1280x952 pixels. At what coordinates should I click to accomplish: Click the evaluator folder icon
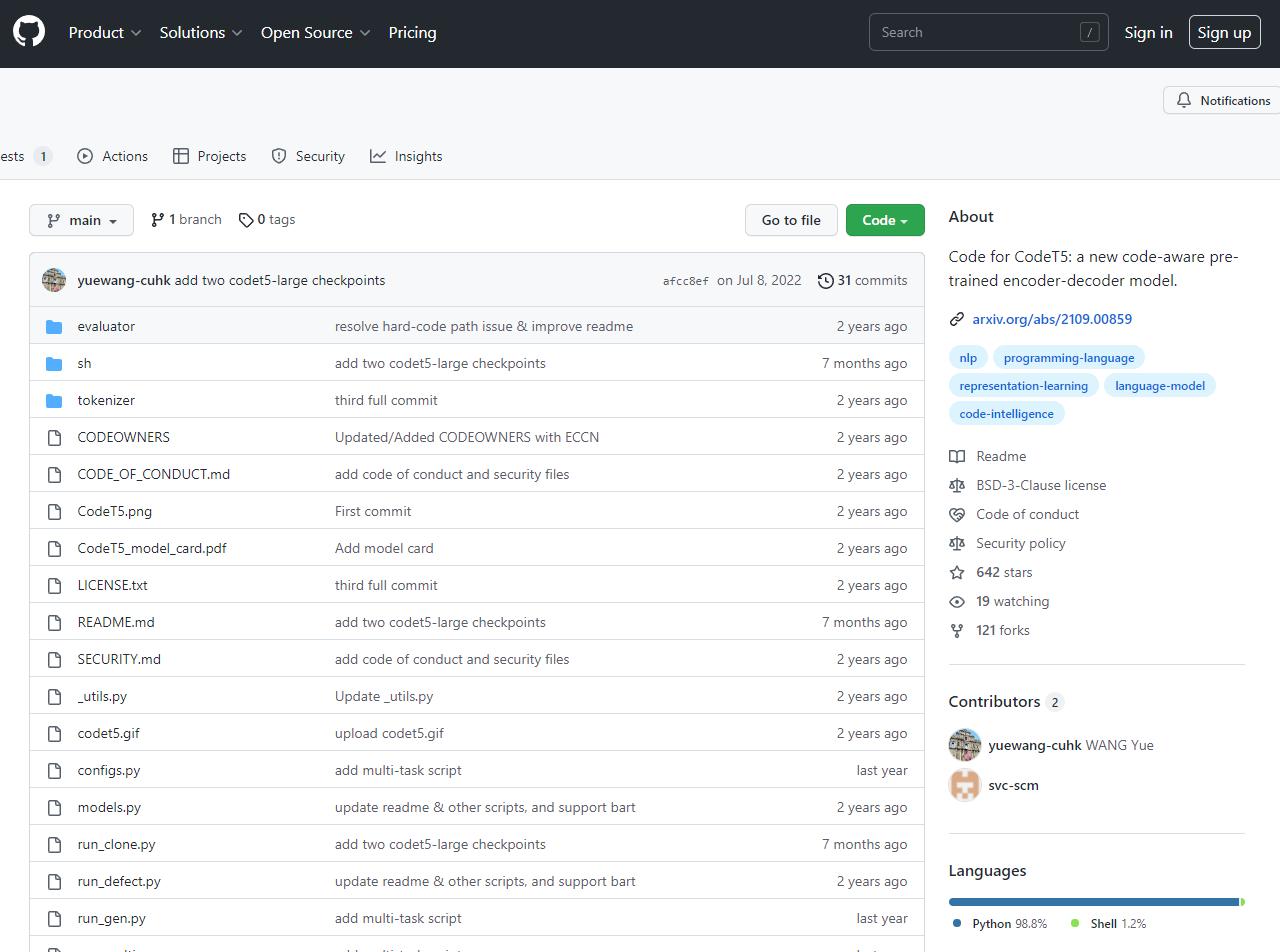pyautogui.click(x=54, y=326)
